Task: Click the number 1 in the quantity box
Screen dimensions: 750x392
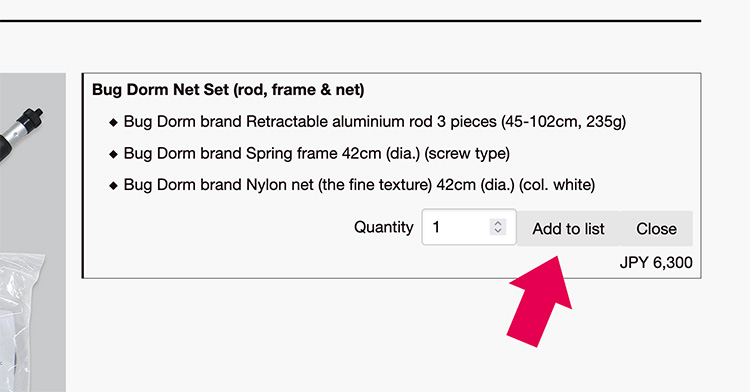Action: [436, 227]
